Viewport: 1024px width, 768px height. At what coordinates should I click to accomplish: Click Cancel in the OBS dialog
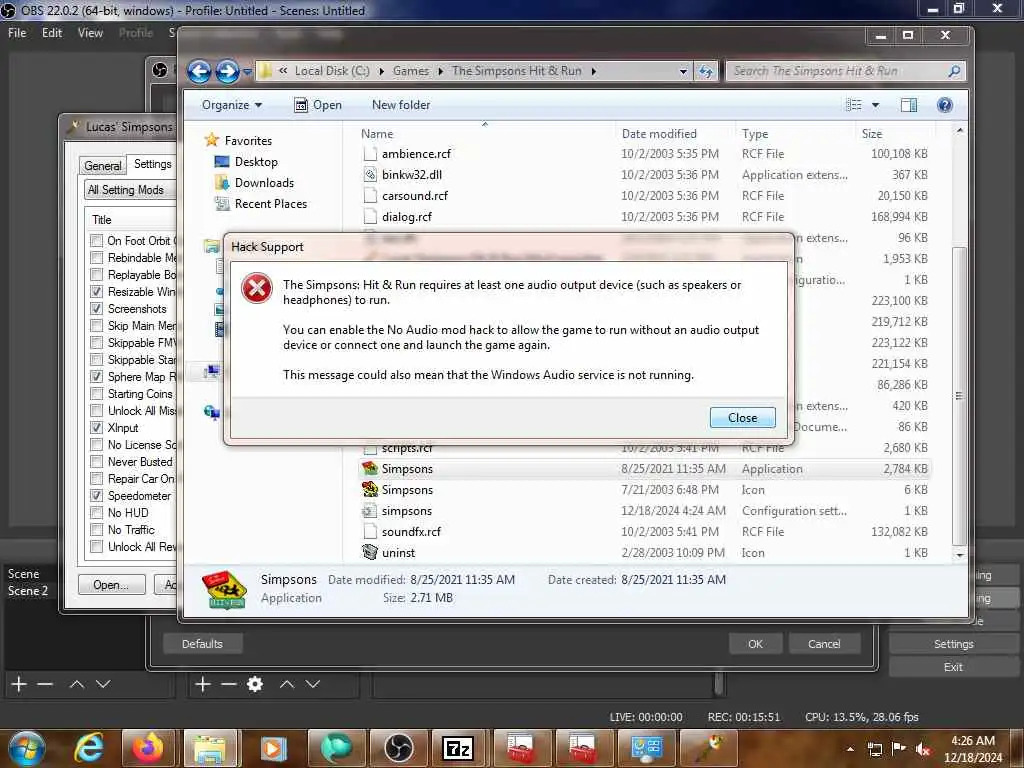pyautogui.click(x=824, y=643)
